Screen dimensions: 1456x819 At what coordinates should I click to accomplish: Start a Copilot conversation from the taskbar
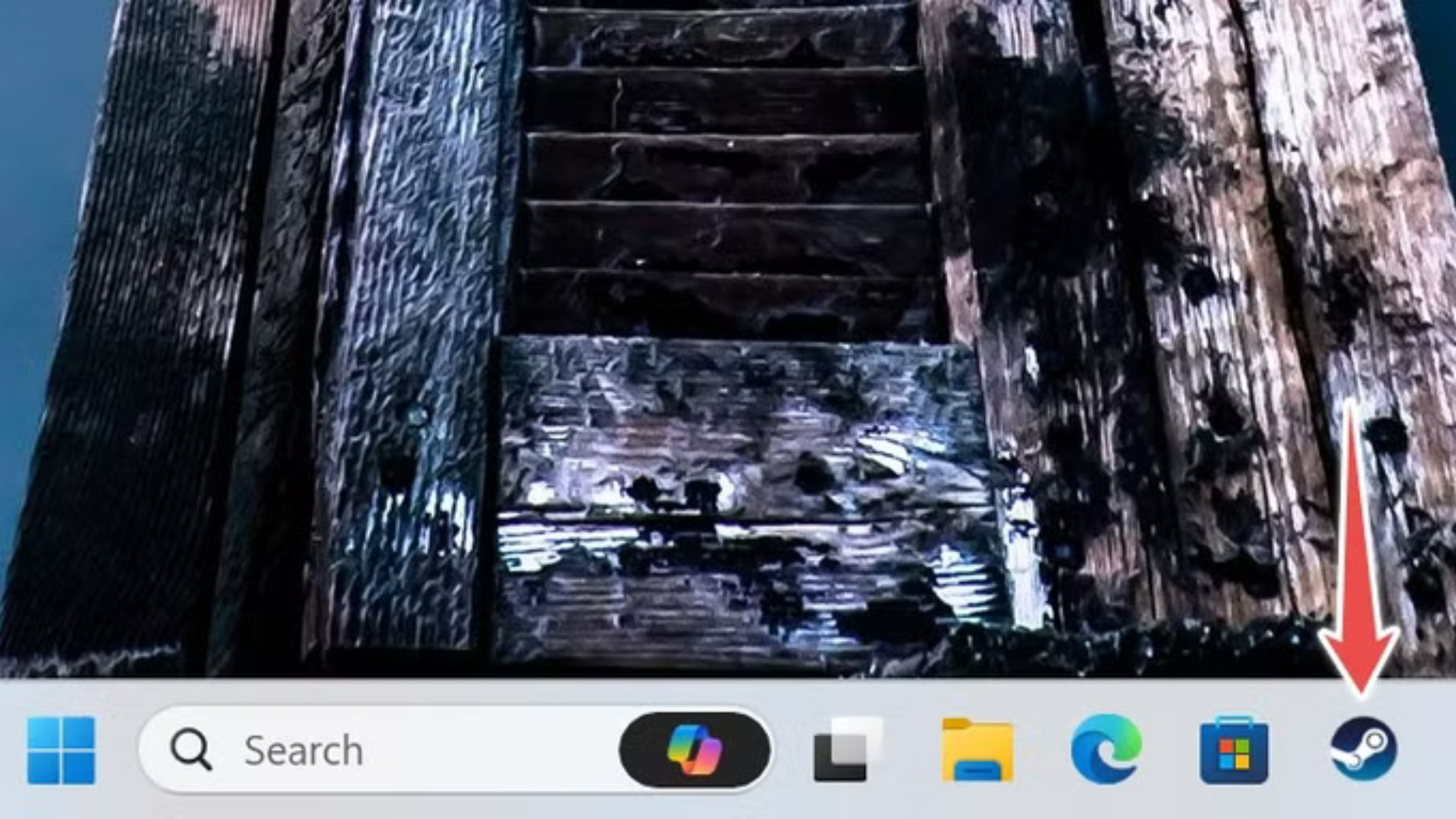pyautogui.click(x=692, y=751)
